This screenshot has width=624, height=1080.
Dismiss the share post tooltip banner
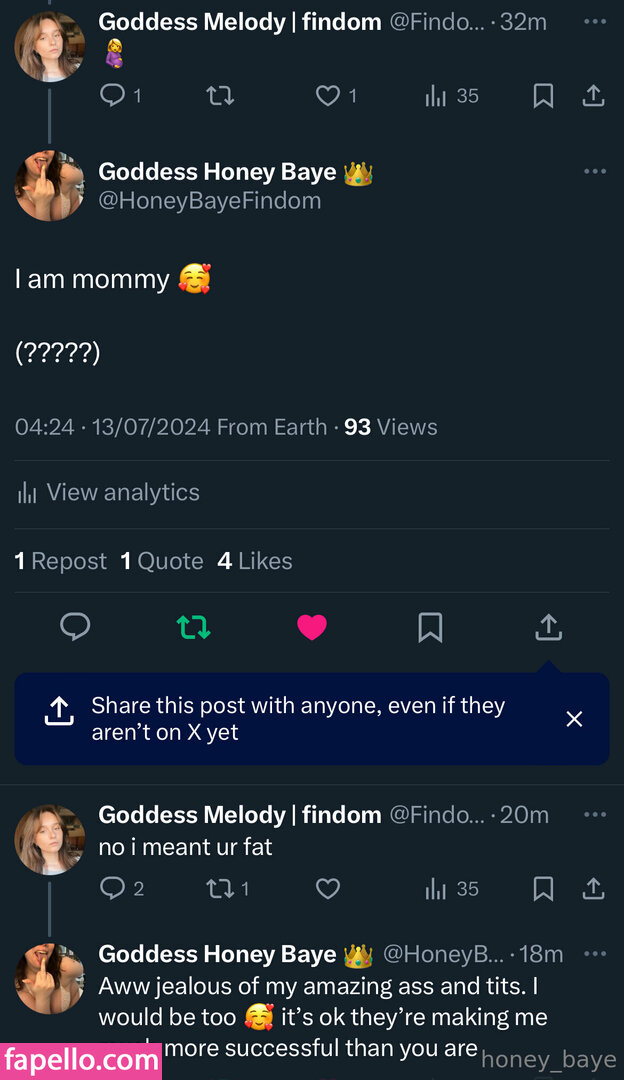click(574, 719)
